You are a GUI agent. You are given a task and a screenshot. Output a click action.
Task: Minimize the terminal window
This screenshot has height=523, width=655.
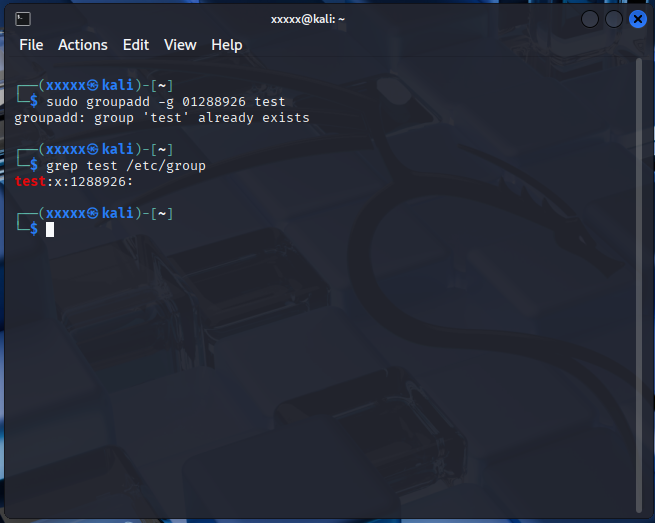click(x=590, y=19)
